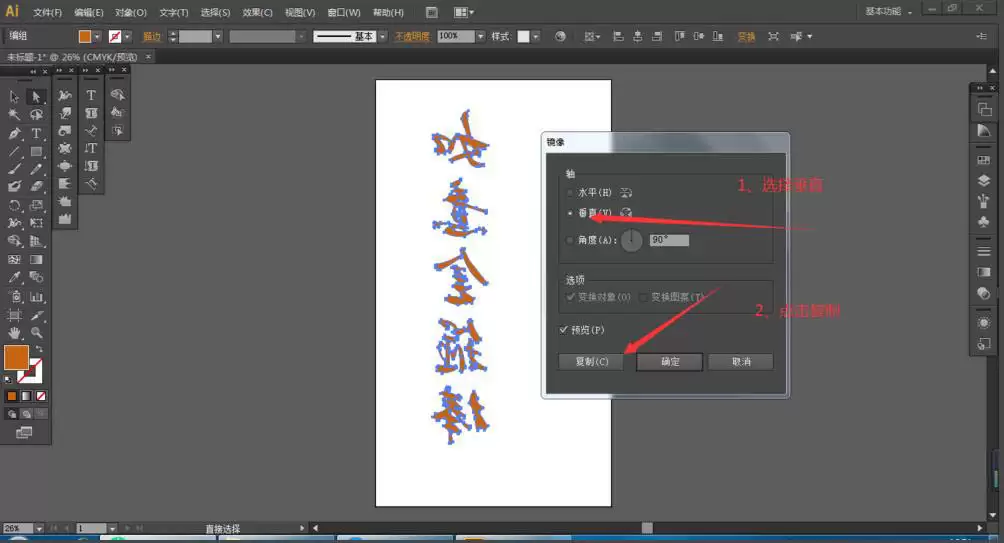Image resolution: width=1004 pixels, height=543 pixels.
Task: Select the Eyedropper tool
Action: click(14, 277)
